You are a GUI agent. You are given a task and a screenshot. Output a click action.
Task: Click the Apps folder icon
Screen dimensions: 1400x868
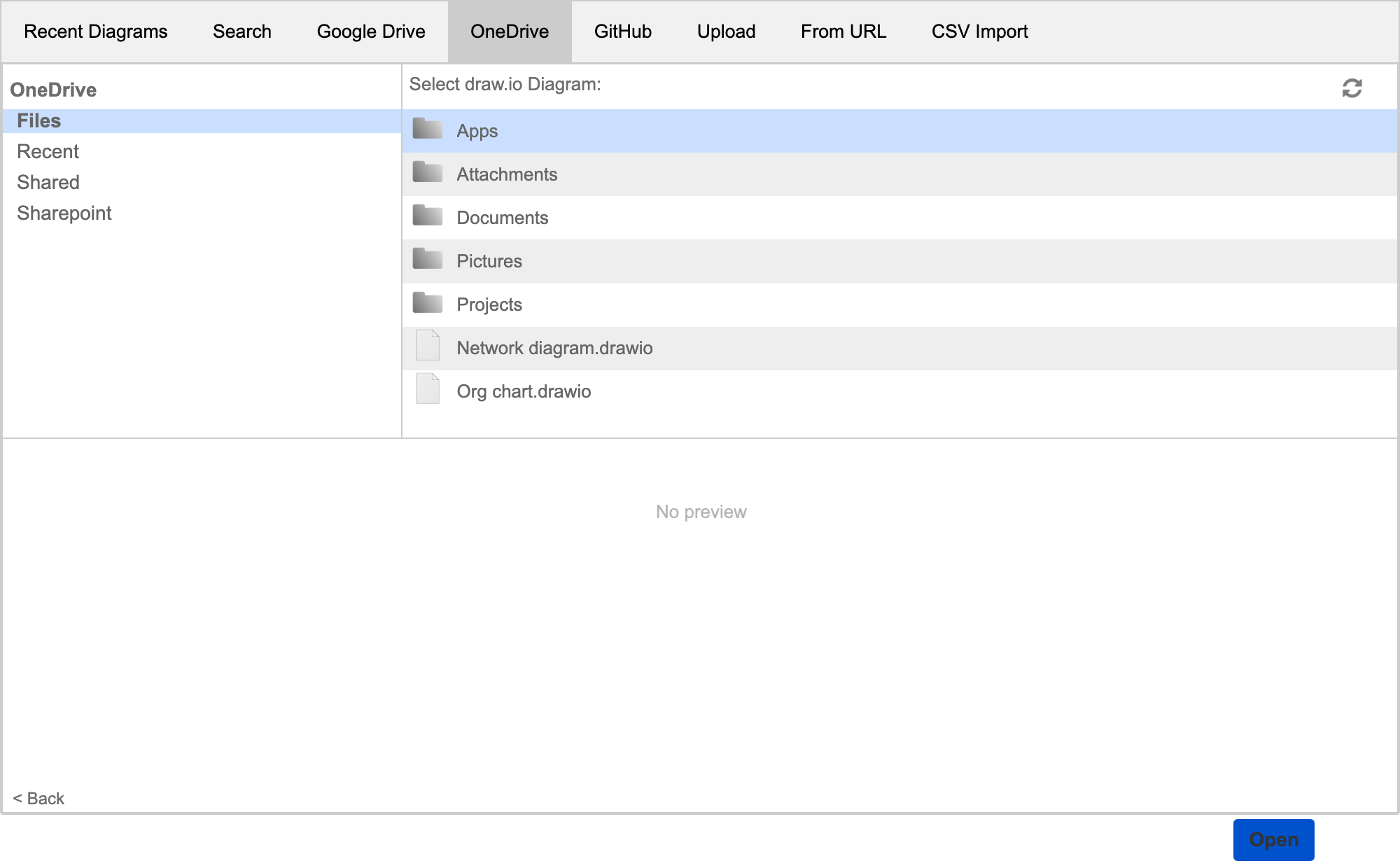[x=427, y=129]
